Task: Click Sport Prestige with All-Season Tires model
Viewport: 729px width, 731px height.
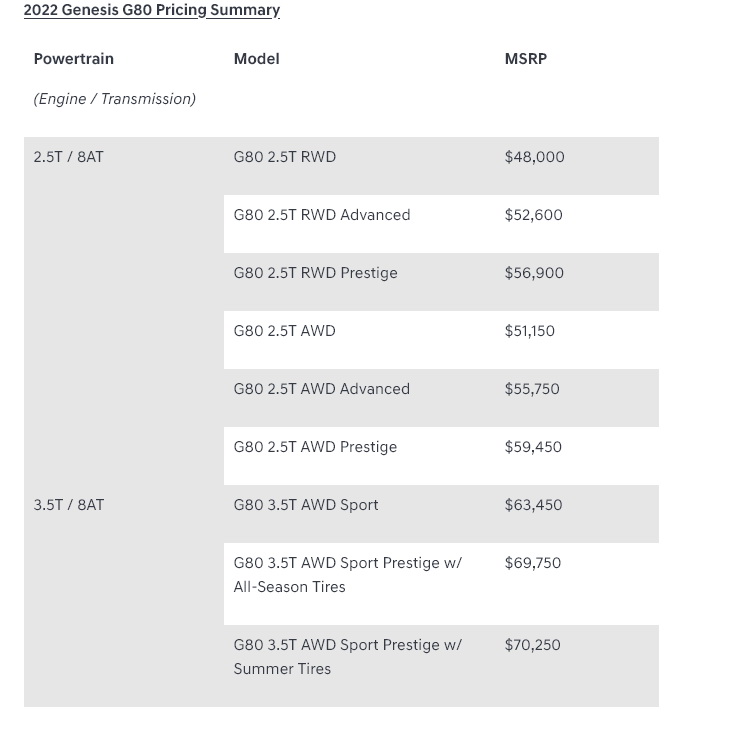Action: 347,575
